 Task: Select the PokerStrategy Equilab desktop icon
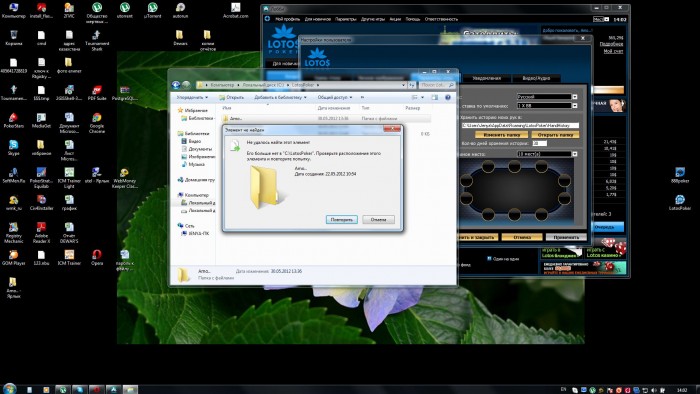click(x=41, y=178)
